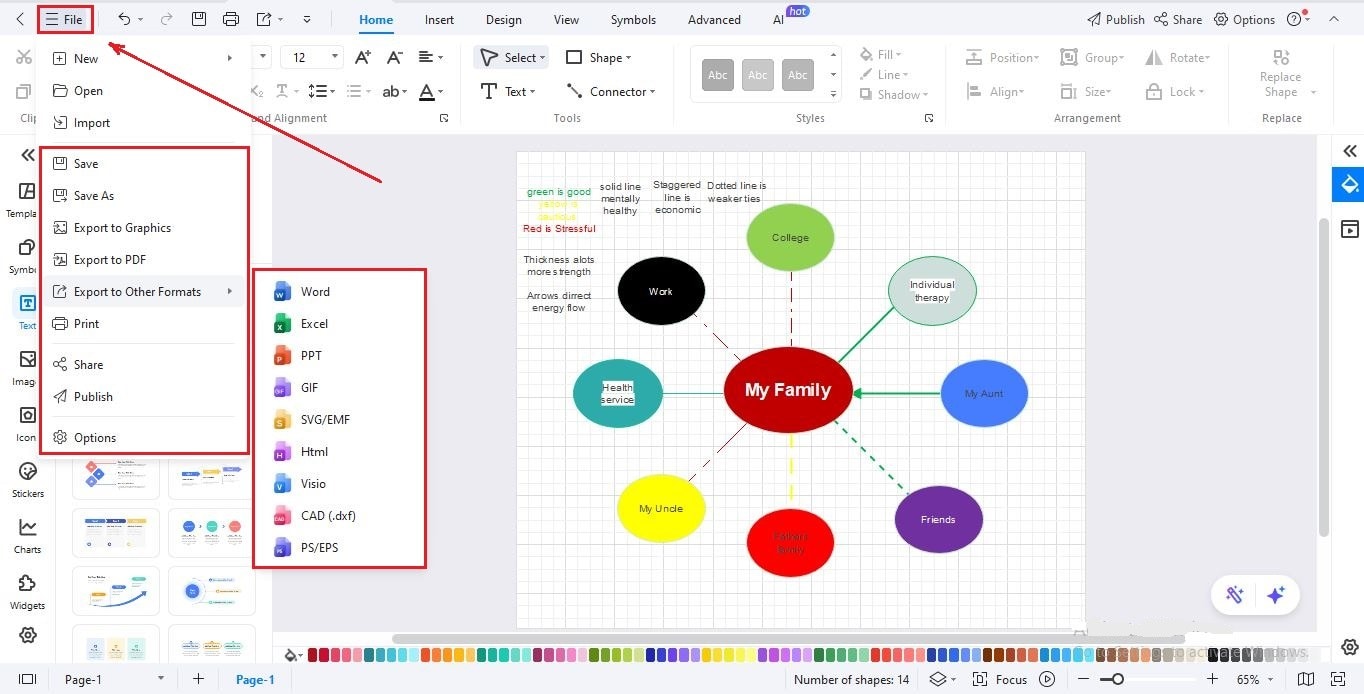This screenshot has width=1364, height=694.
Task: Click the magic wand AI button
Action: (1235, 595)
